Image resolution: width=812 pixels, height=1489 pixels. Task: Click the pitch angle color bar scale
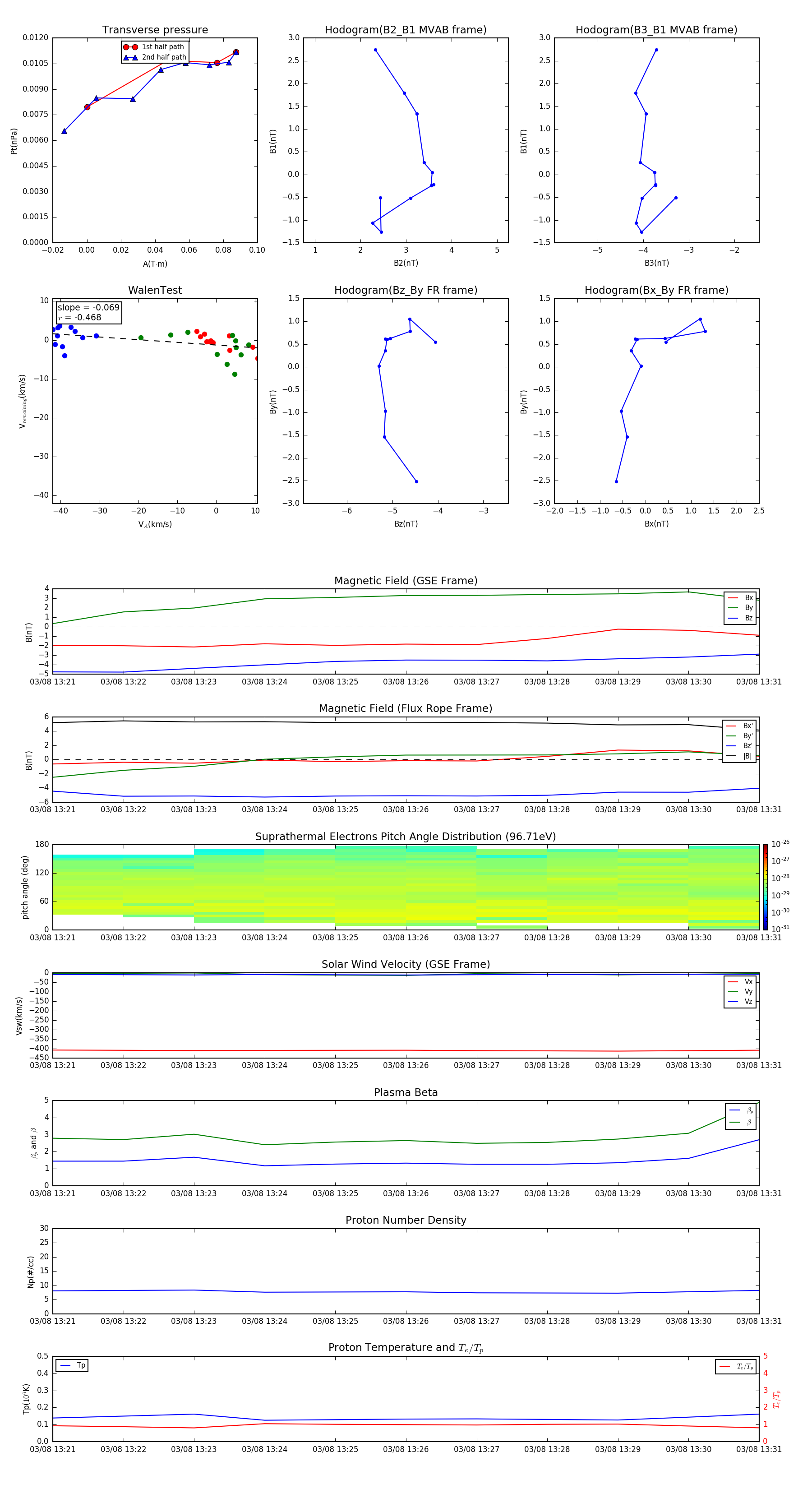pyautogui.click(x=765, y=887)
